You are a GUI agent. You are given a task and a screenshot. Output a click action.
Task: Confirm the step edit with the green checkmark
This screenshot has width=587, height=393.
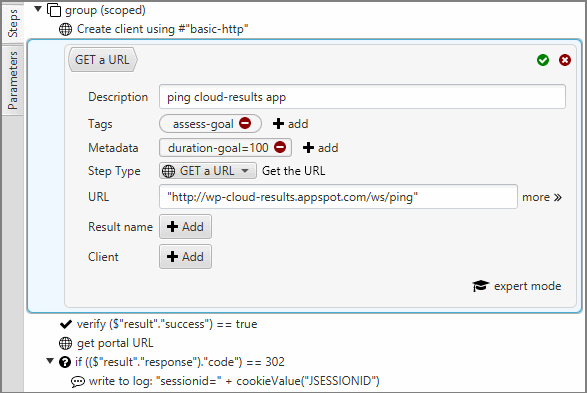point(543,60)
